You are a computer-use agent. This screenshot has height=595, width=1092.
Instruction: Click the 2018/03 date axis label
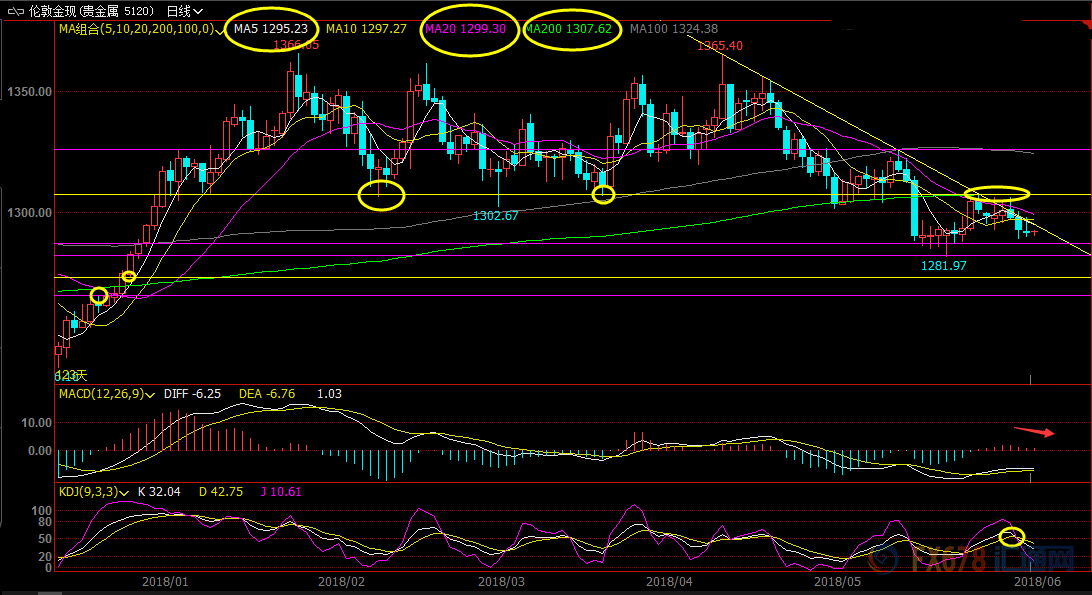[x=501, y=581]
